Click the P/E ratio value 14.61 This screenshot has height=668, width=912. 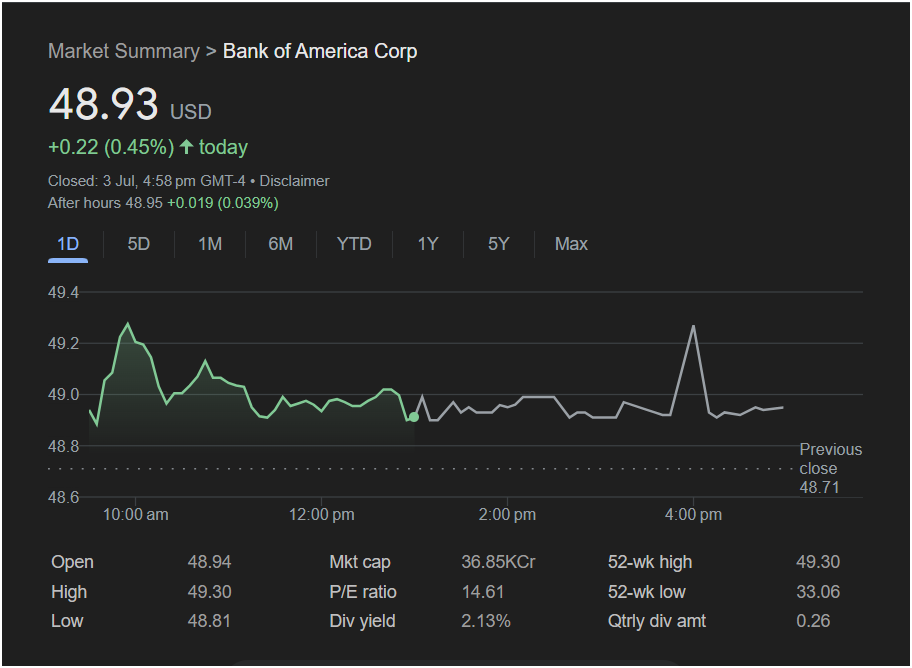(x=483, y=592)
